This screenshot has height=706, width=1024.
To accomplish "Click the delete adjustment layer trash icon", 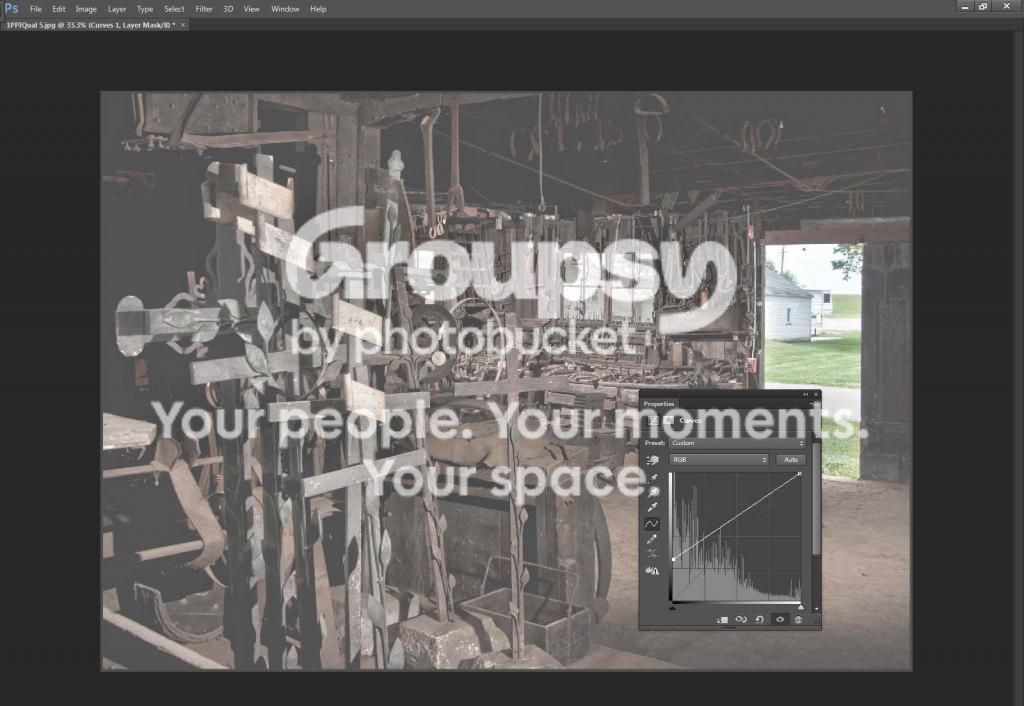I will [798, 620].
